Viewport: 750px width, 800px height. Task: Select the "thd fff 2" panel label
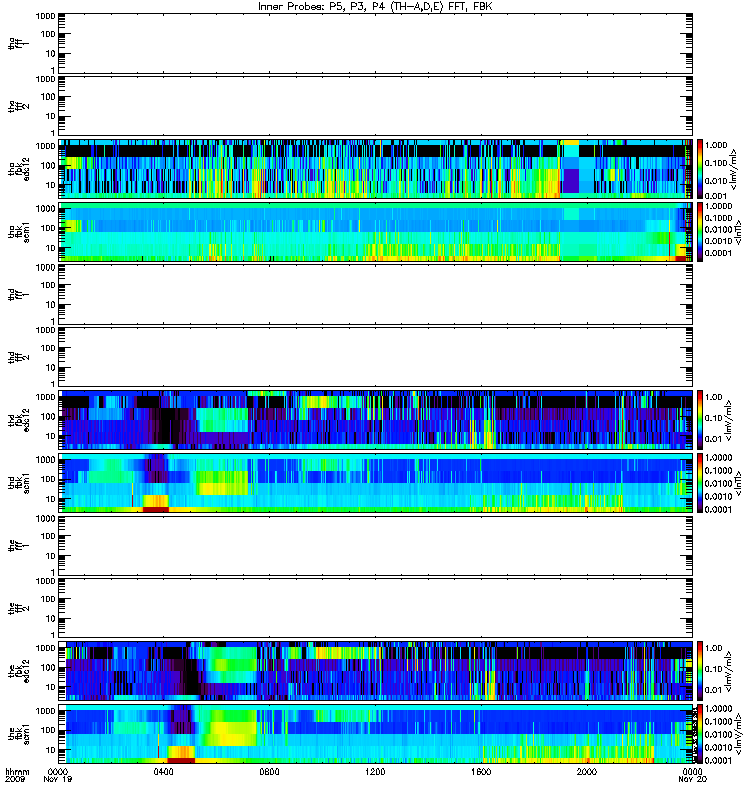click(x=19, y=357)
